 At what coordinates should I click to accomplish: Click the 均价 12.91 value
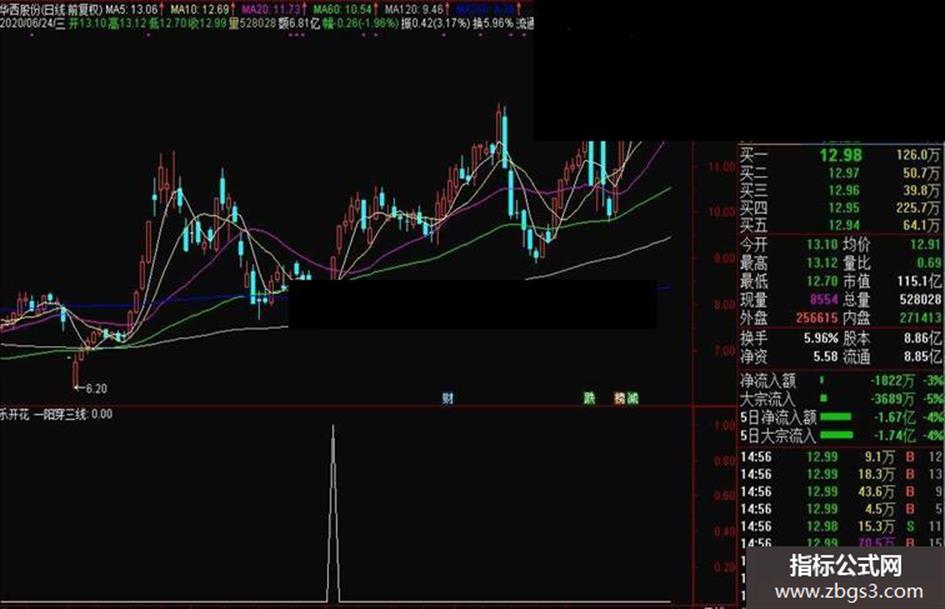tap(925, 245)
